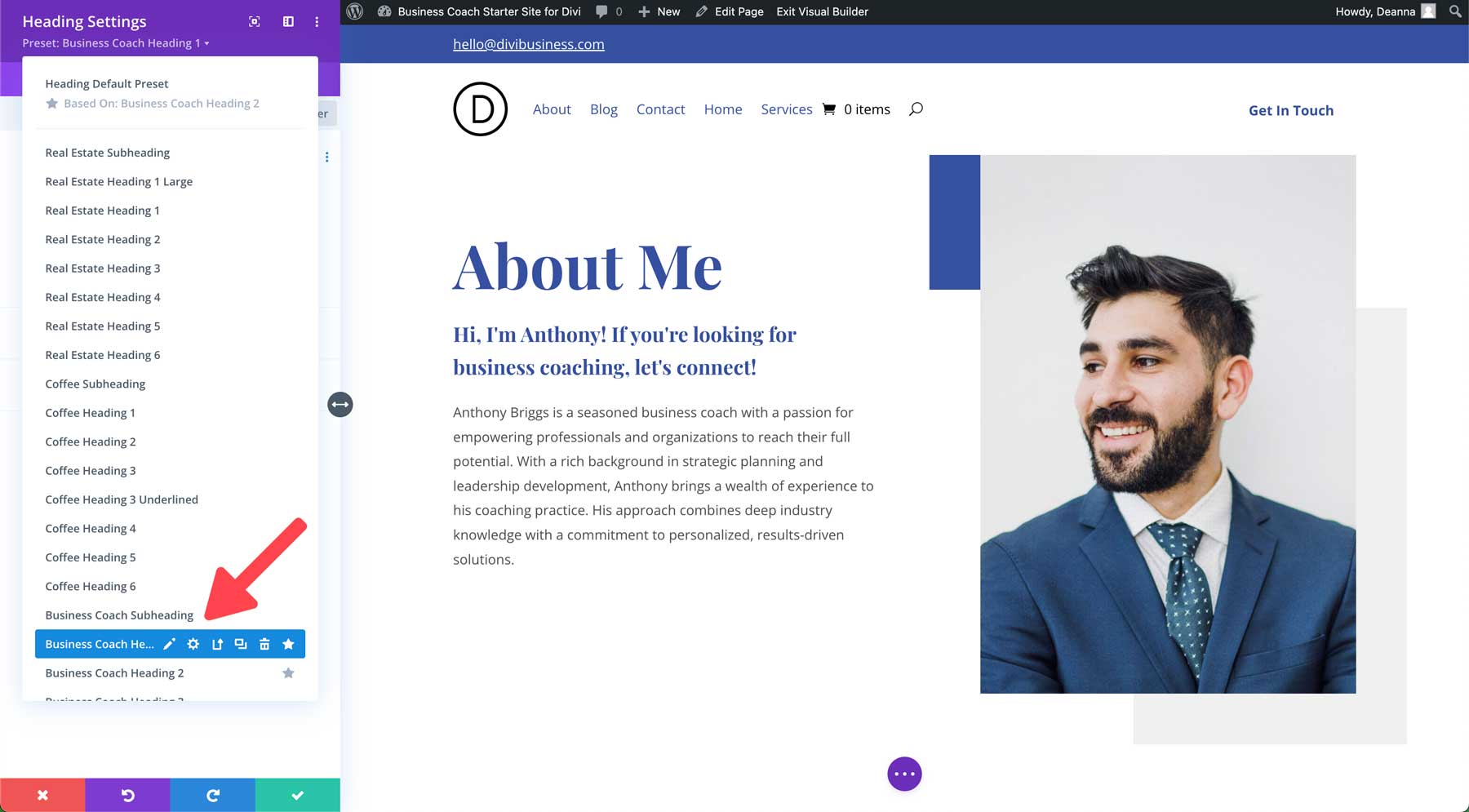Open the three-dot options menu in Heading Settings

click(x=316, y=21)
